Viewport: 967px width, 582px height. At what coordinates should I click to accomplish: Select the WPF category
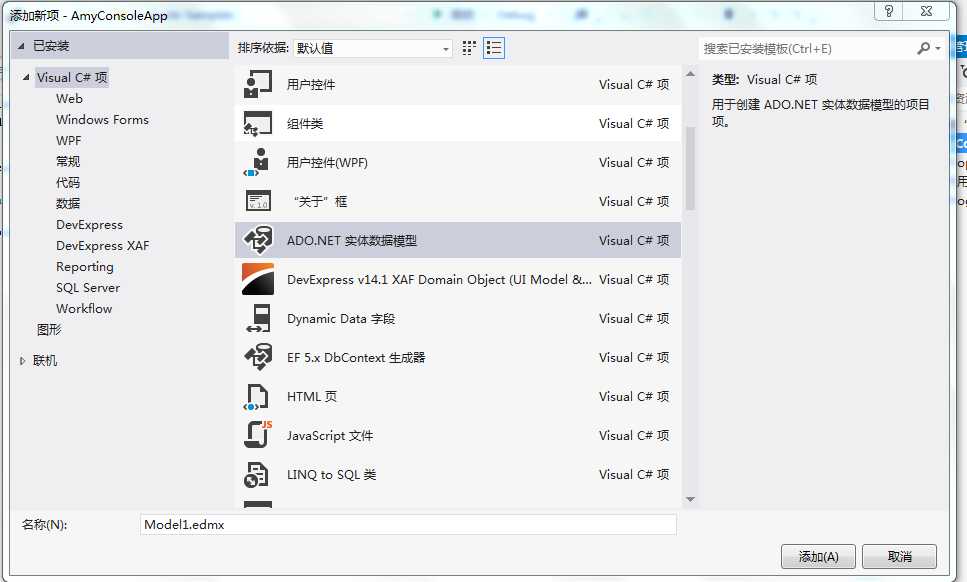click(68, 141)
